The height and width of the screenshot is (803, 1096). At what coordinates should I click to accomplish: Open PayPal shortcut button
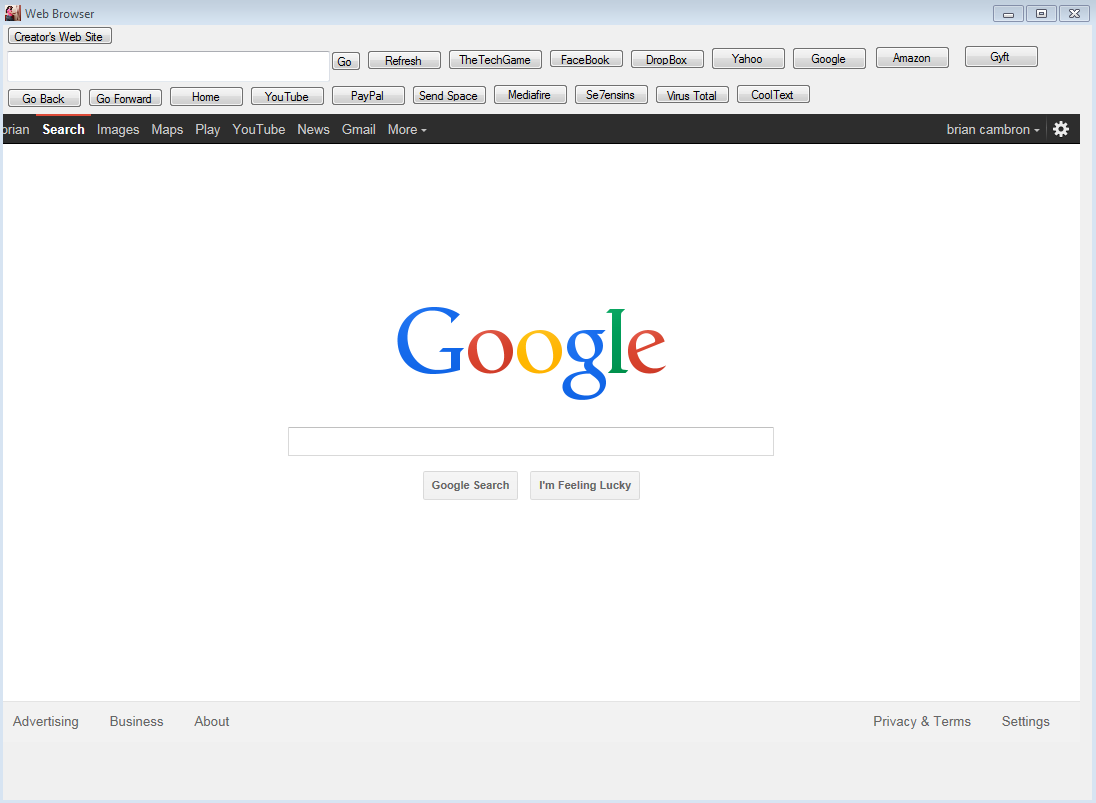[x=368, y=96]
